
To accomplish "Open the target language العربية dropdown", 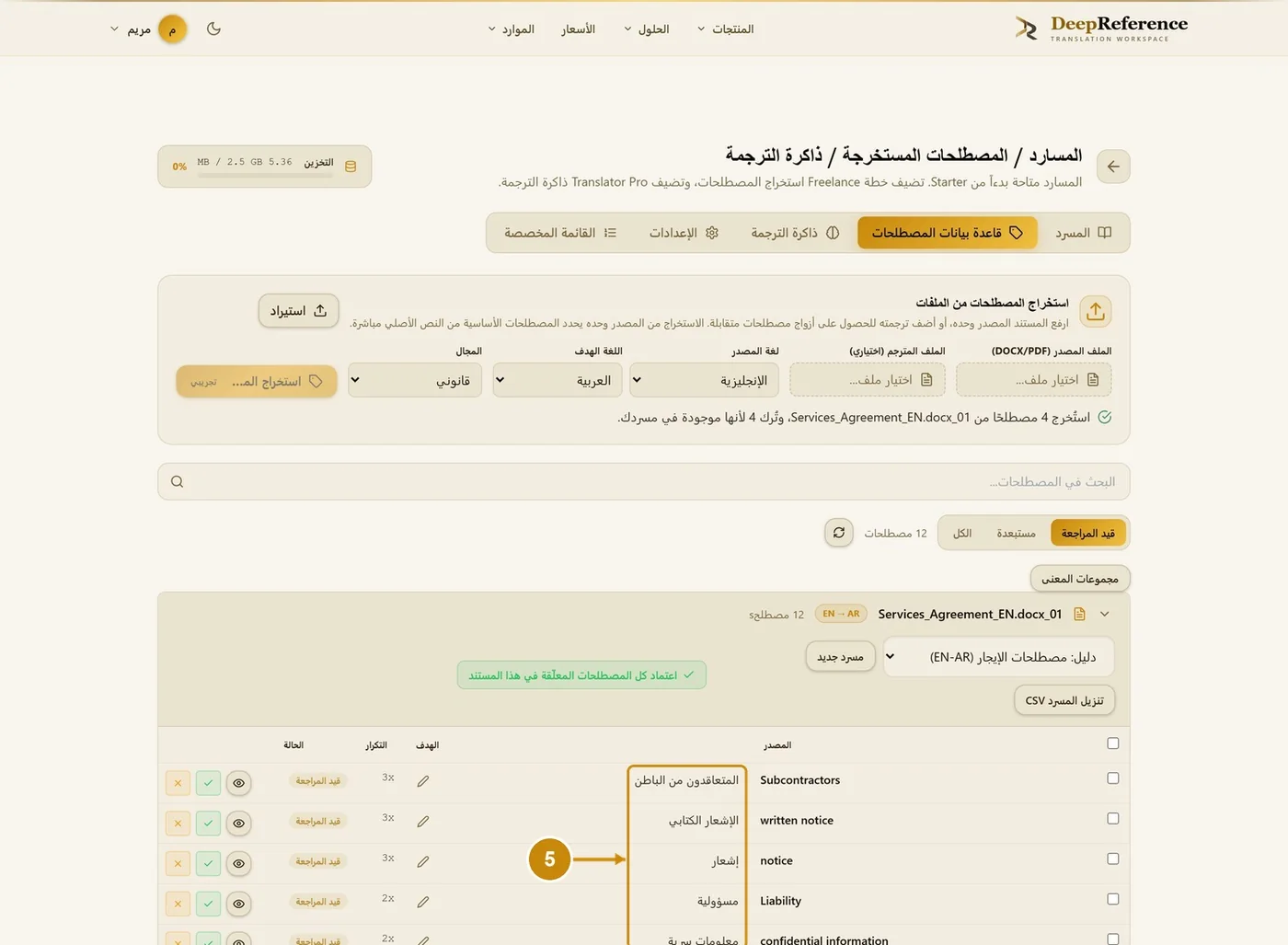I will (558, 380).
